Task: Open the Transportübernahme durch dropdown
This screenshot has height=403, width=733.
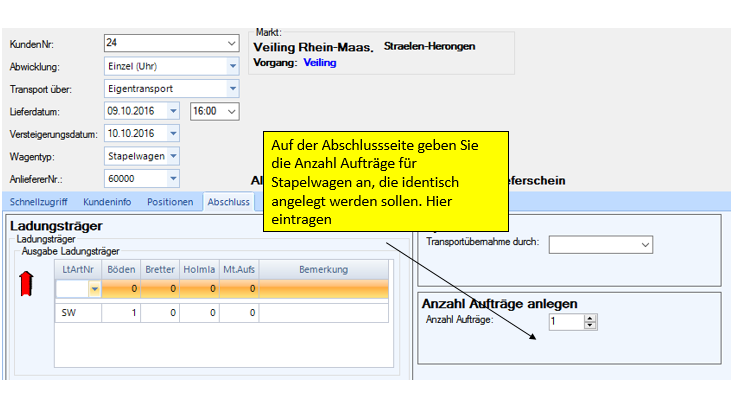Action: point(645,243)
